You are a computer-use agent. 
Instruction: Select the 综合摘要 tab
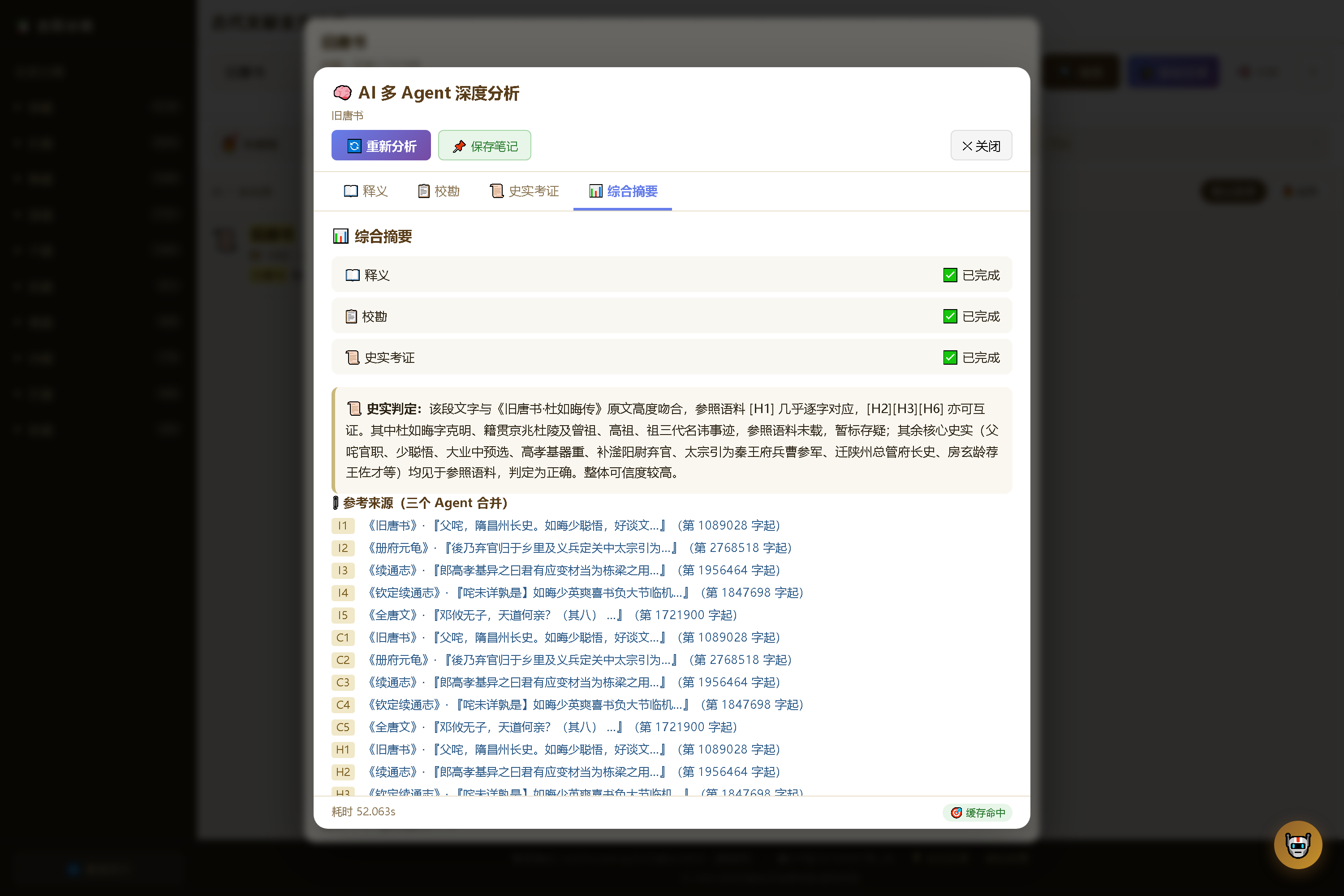point(623,191)
